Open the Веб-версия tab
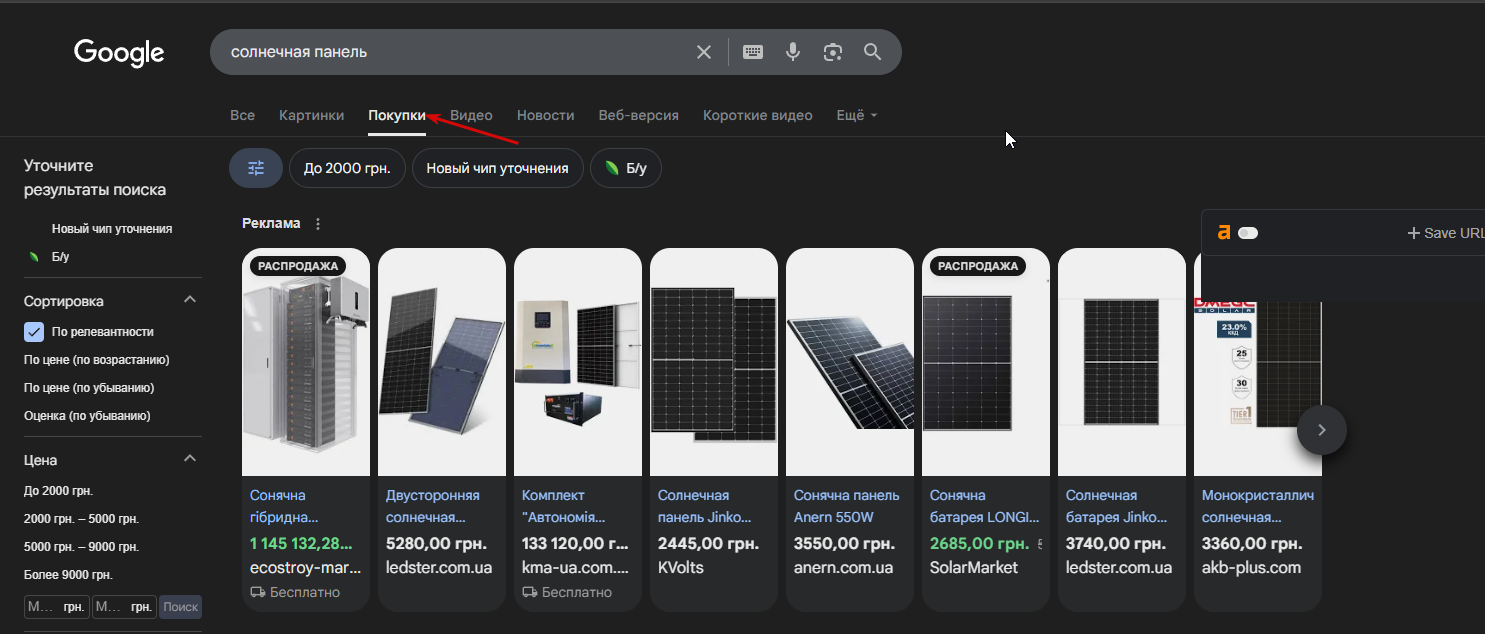1485x634 pixels. pyautogui.click(x=638, y=116)
